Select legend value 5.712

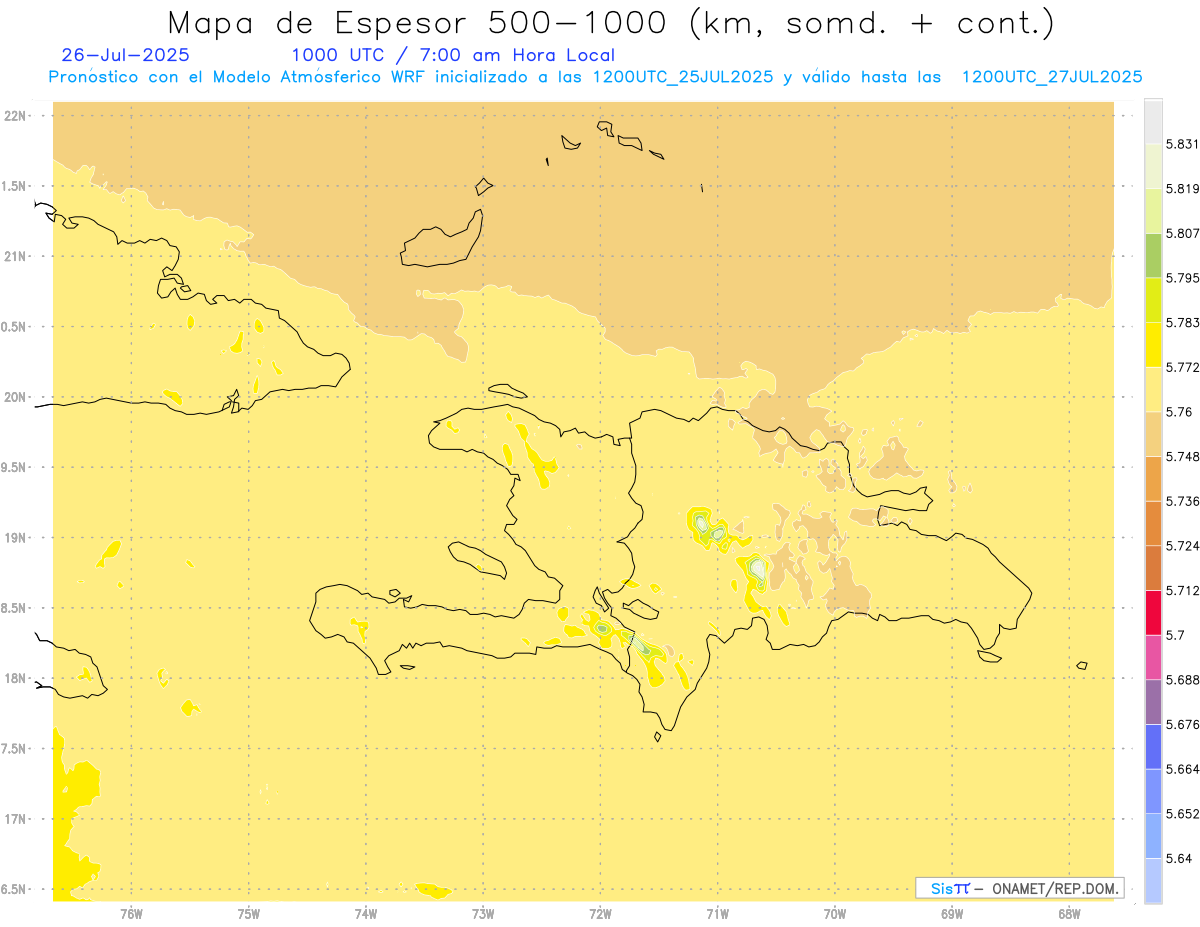click(1183, 590)
